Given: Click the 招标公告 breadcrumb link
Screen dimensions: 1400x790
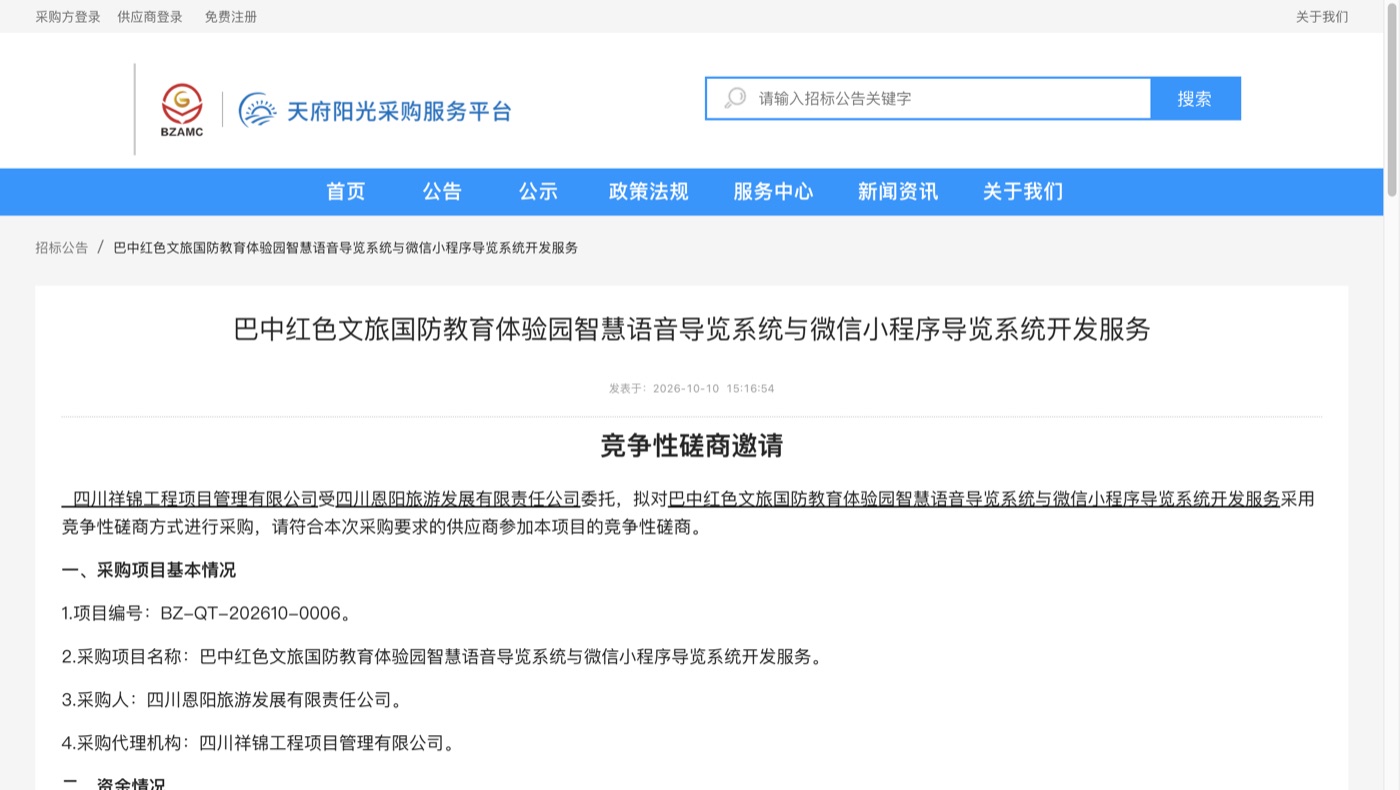Looking at the screenshot, I should tap(62, 247).
